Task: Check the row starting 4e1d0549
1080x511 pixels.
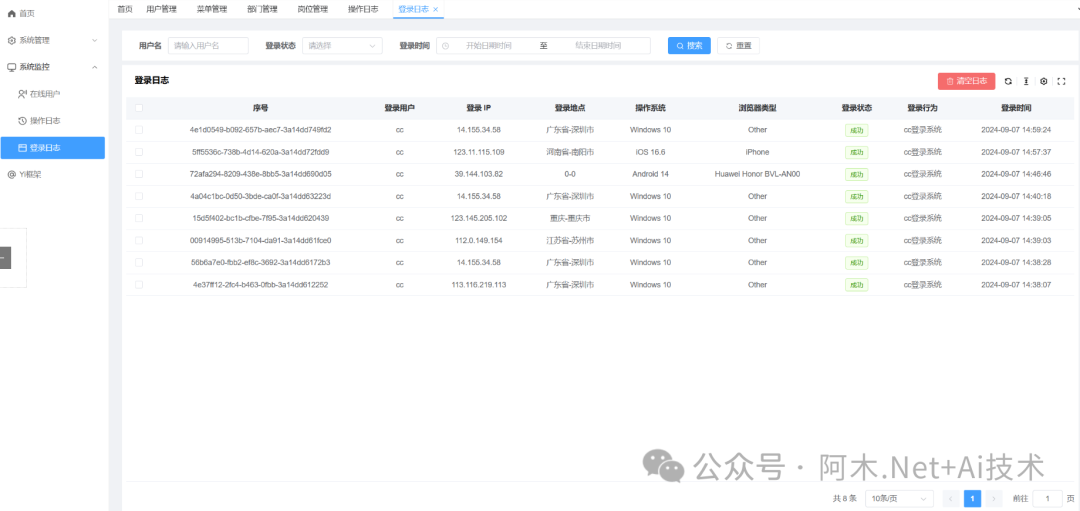Action: click(x=139, y=130)
